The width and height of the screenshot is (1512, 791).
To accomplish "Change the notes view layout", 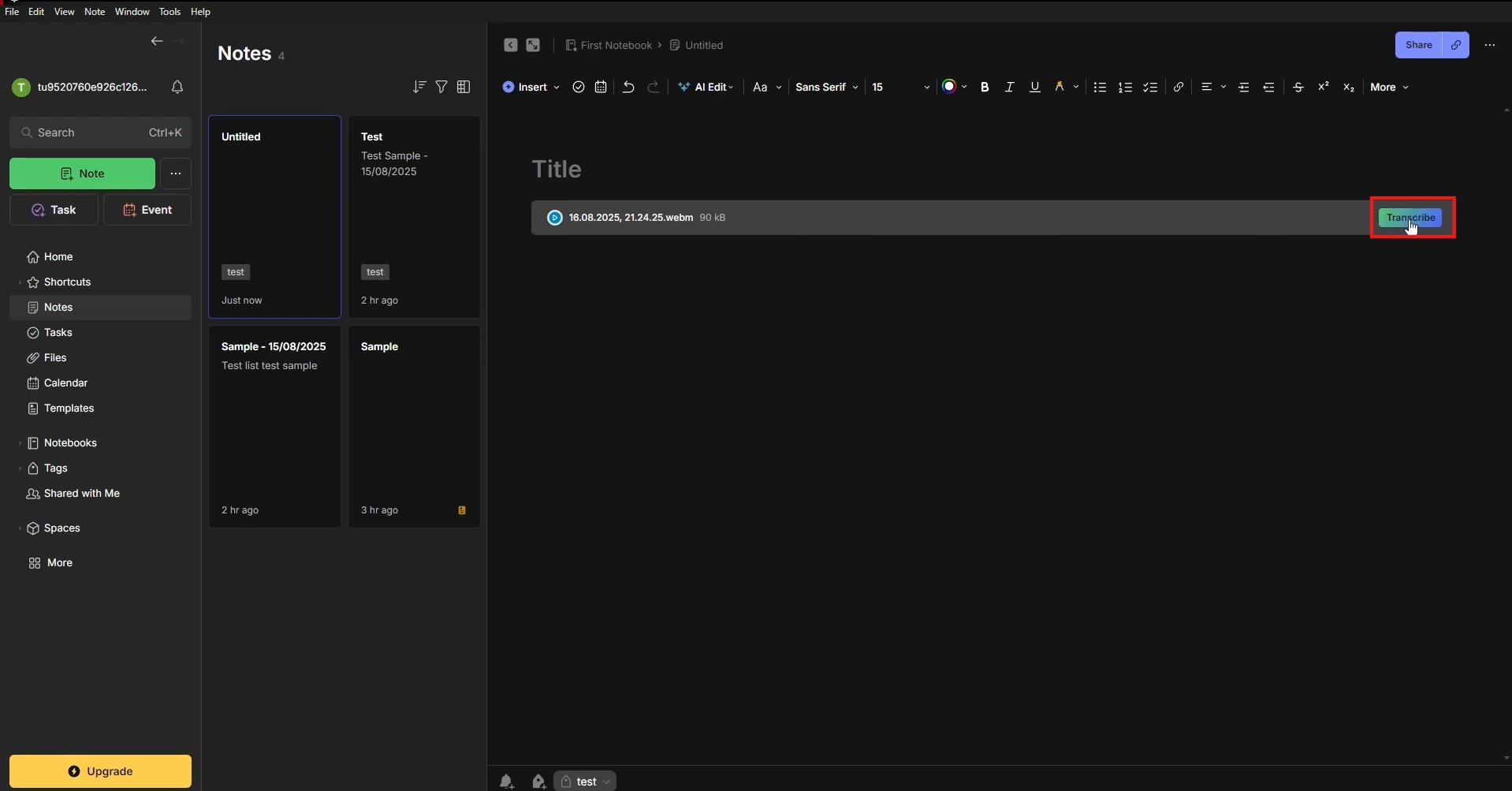I will 464,87.
